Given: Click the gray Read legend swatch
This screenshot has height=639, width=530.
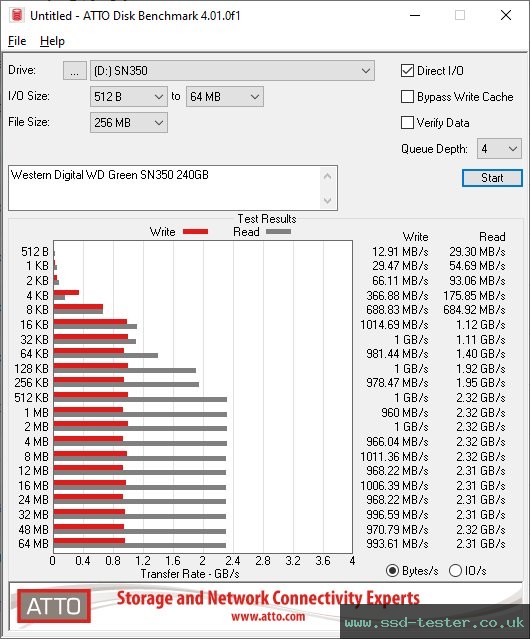Looking at the screenshot, I should [x=279, y=231].
